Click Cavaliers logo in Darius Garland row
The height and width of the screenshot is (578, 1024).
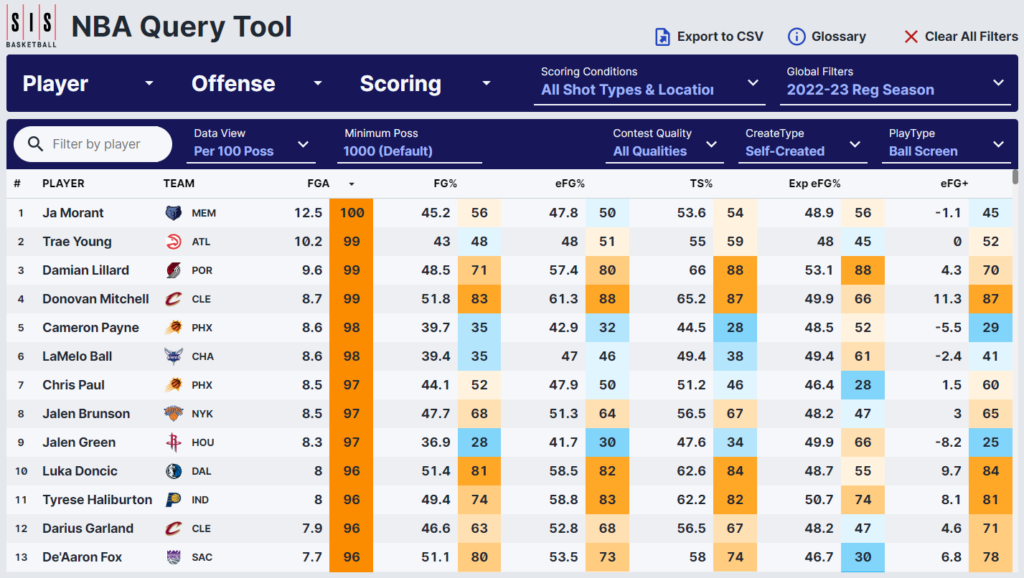(173, 528)
